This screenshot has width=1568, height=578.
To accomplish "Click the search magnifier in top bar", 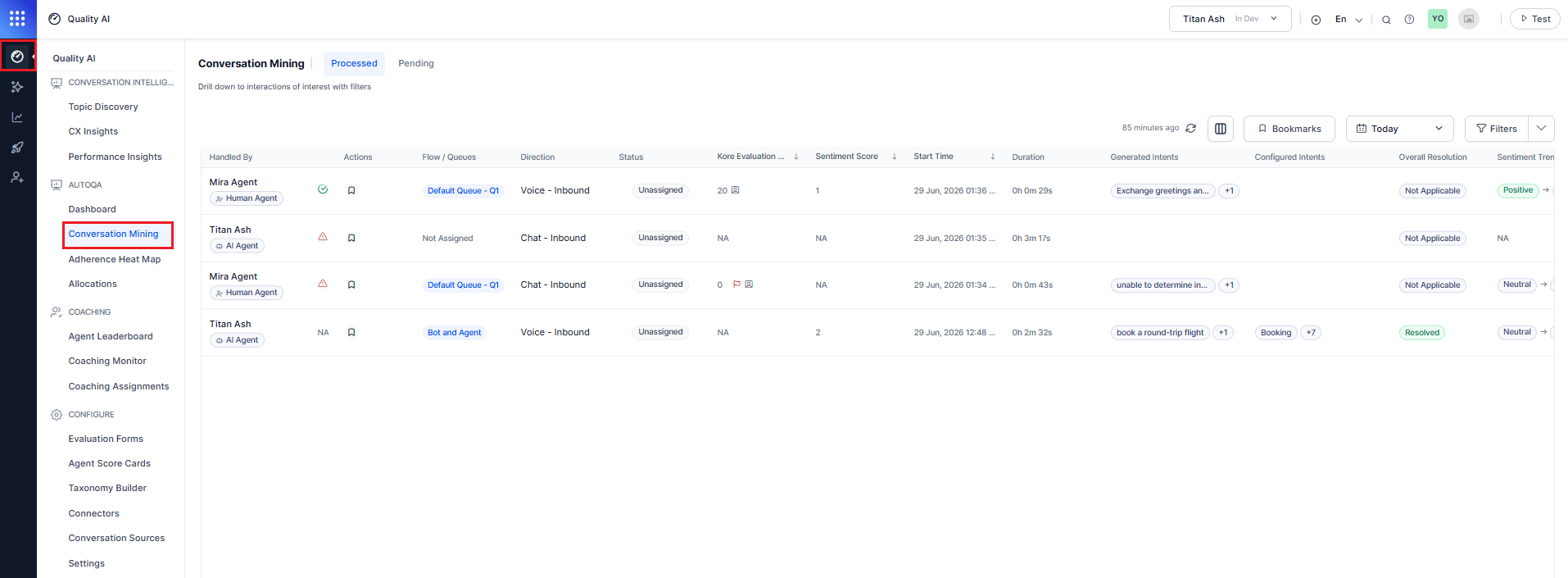I will (1386, 20).
